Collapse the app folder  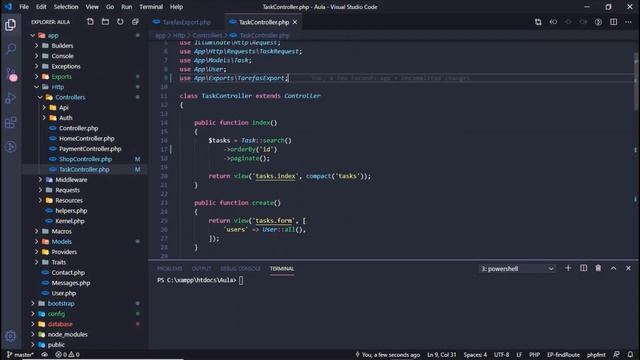coord(33,36)
